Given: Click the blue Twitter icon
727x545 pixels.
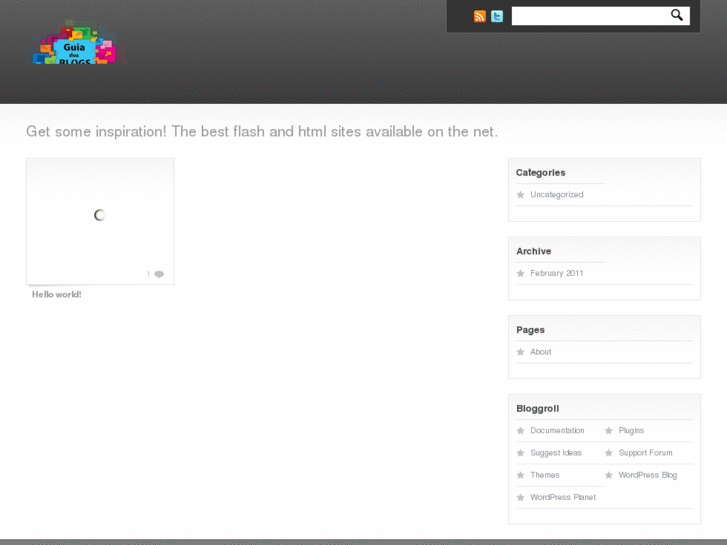Looking at the screenshot, I should point(497,16).
